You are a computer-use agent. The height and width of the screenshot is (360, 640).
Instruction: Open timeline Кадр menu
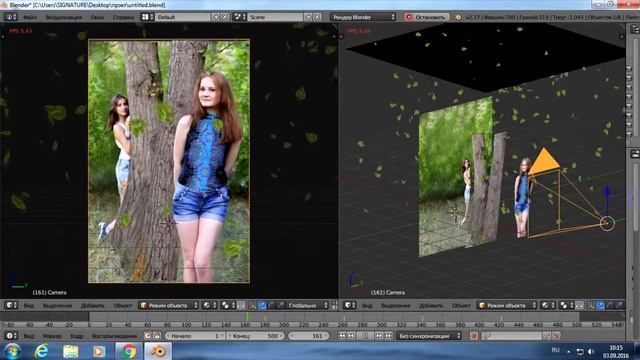77,336
